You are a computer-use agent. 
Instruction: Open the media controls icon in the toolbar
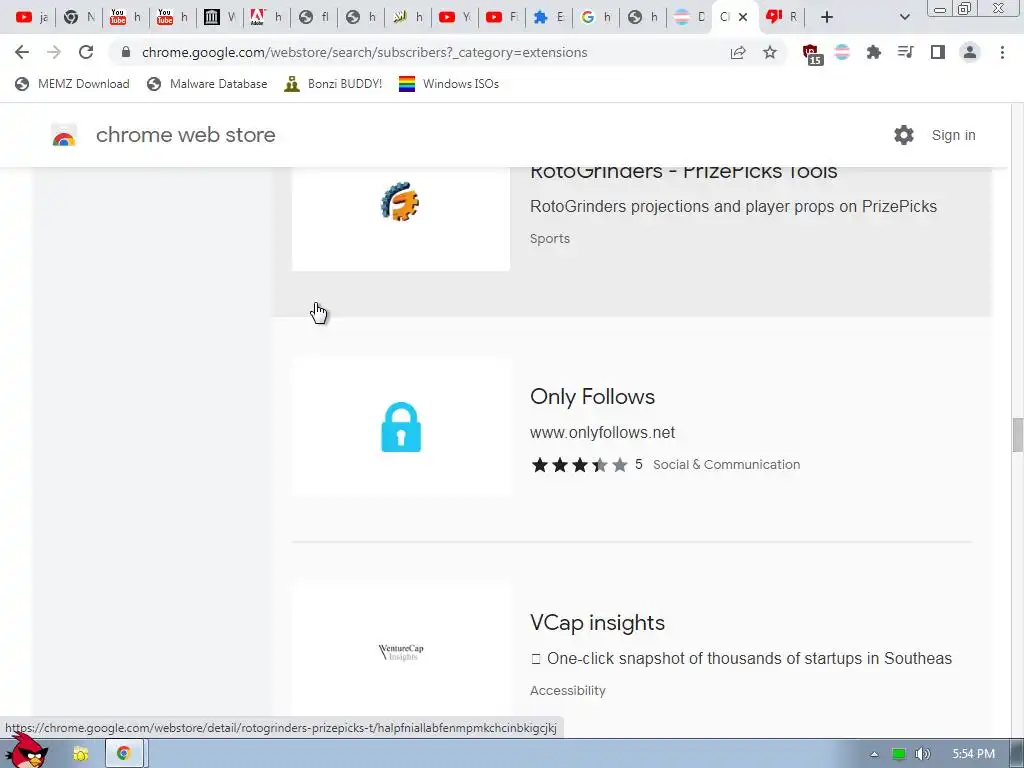pyautogui.click(x=905, y=52)
